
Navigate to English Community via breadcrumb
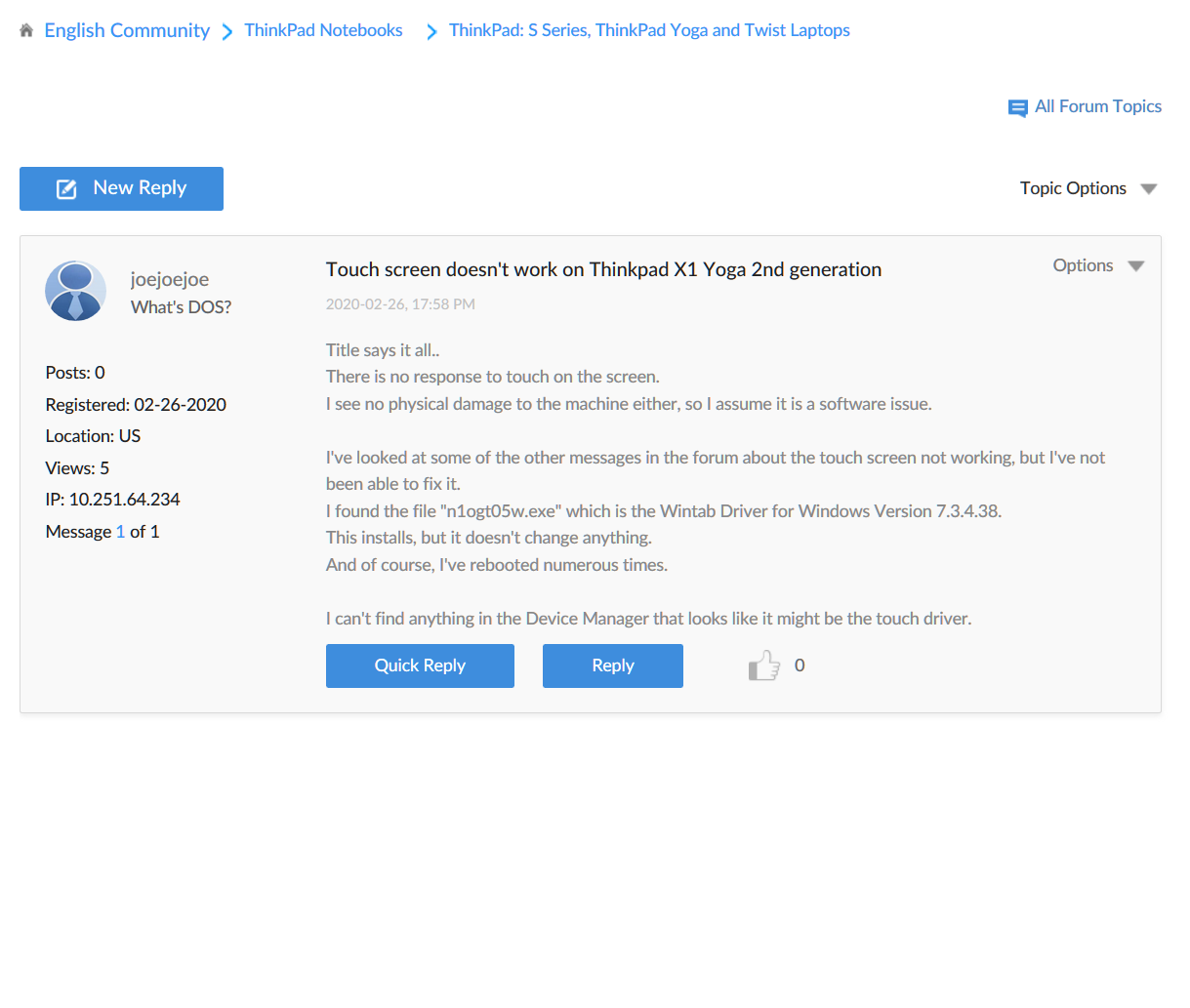click(127, 30)
